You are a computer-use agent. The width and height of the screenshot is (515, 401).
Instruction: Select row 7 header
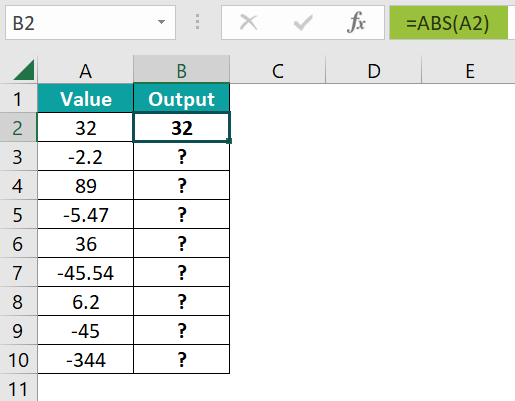(x=18, y=273)
